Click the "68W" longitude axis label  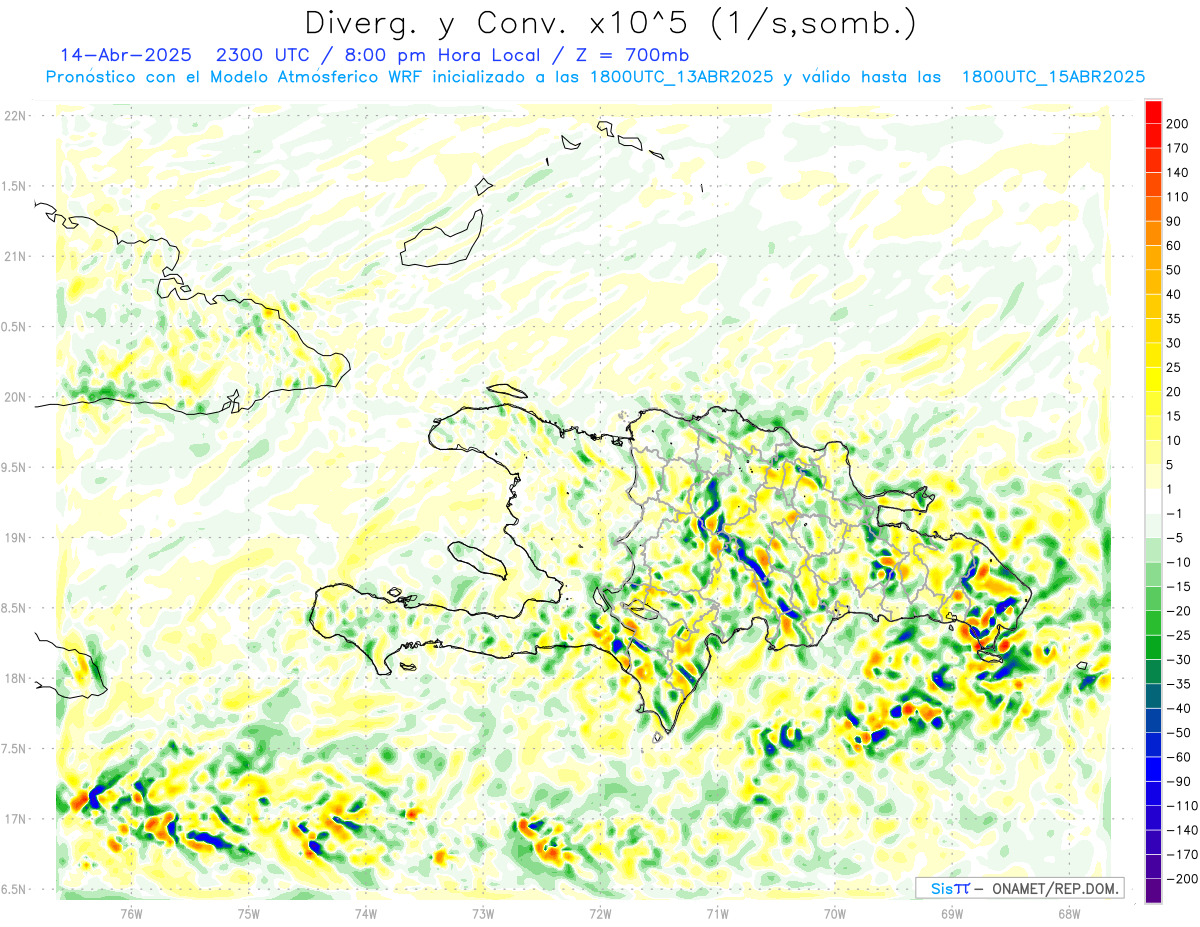coord(1069,914)
